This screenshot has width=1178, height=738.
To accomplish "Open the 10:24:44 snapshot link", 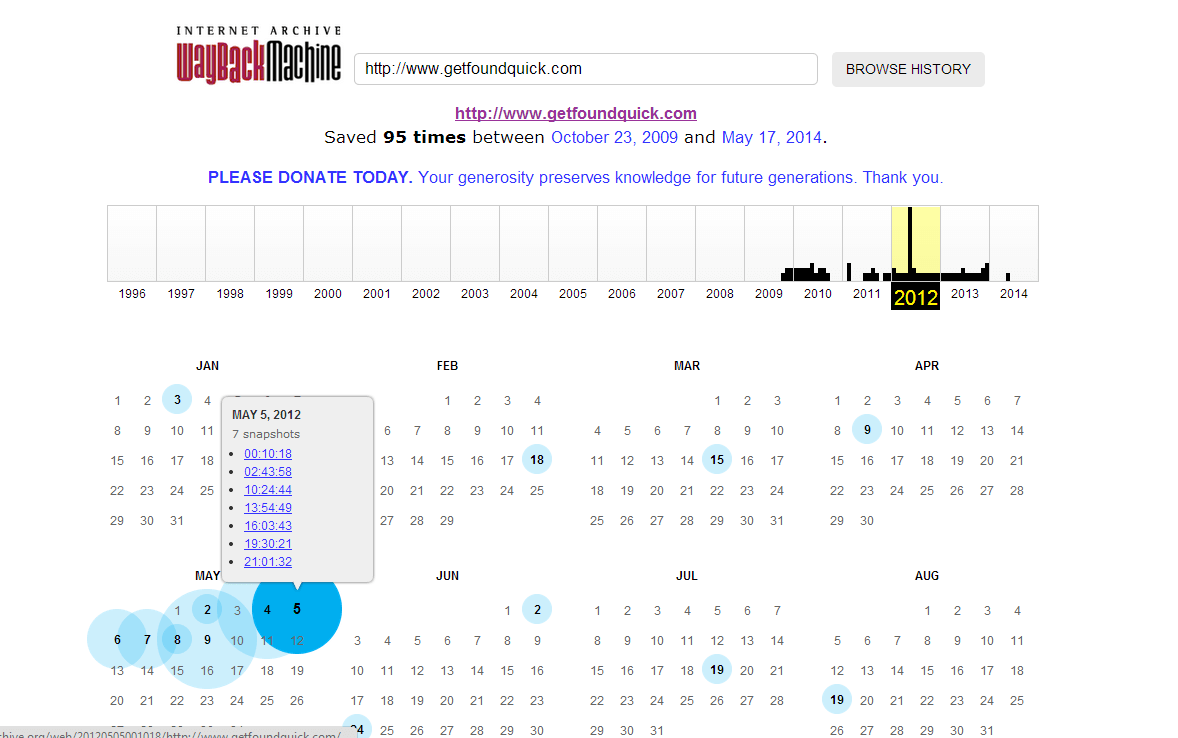I will pos(267,490).
